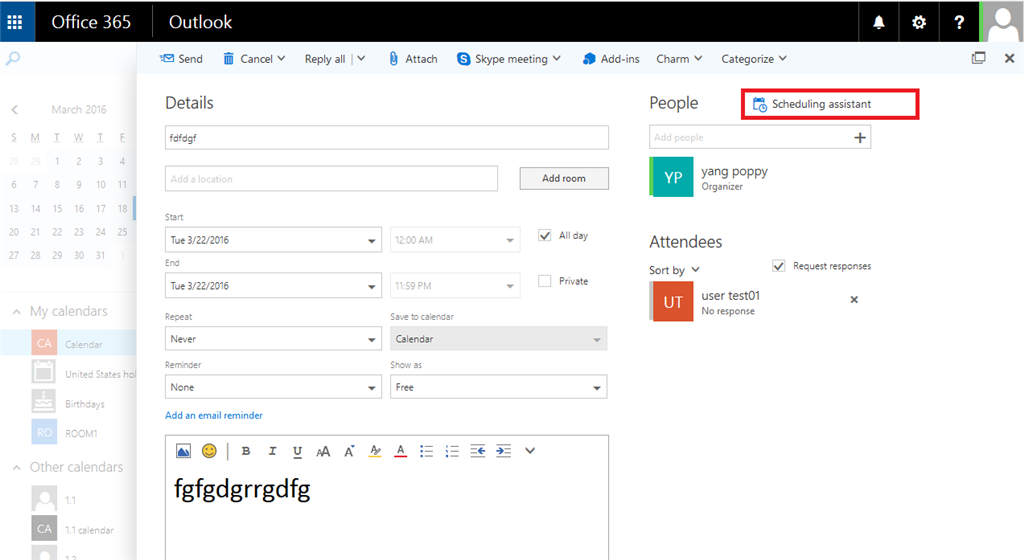Open the text highlight color picker
1024x560 pixels.
(375, 451)
